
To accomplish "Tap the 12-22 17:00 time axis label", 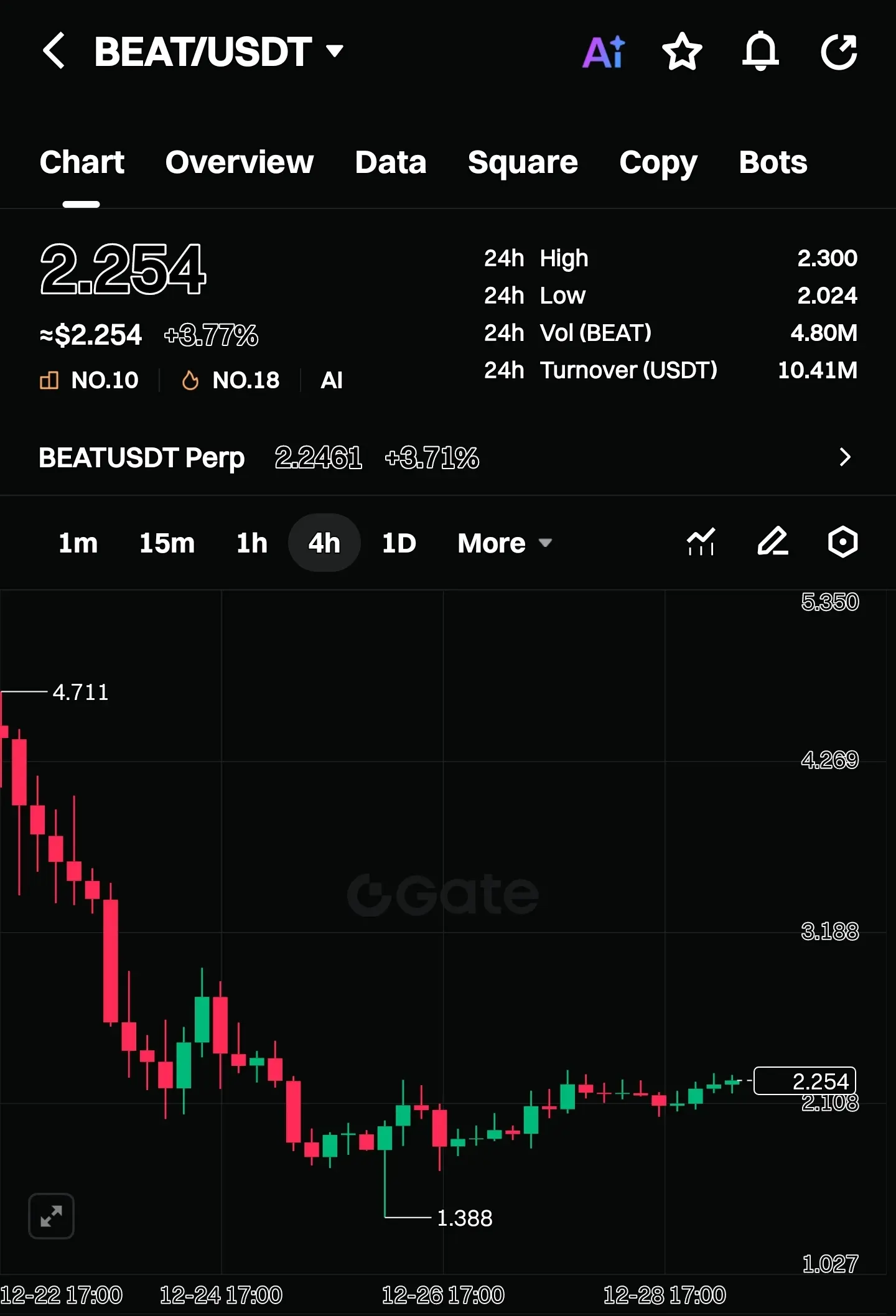I will pos(61,1295).
